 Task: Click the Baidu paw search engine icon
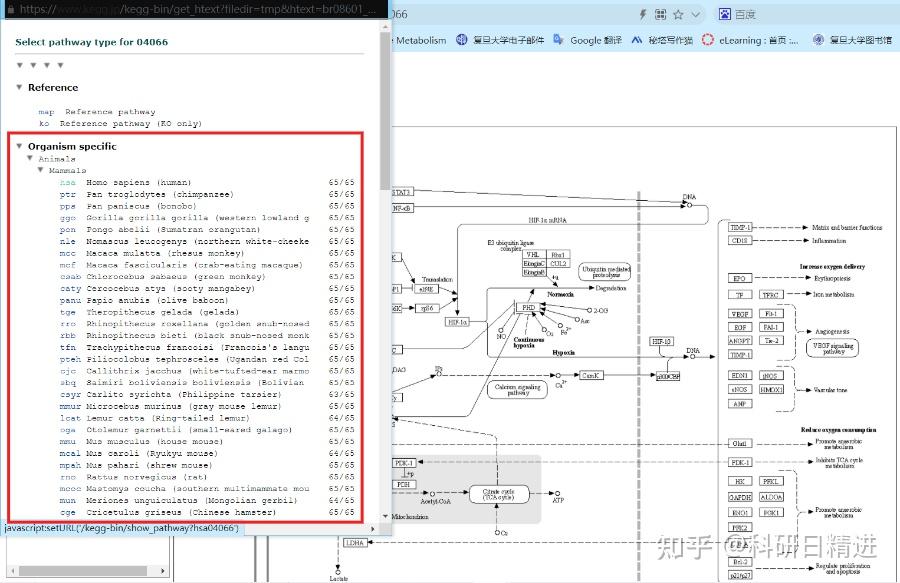coord(725,14)
